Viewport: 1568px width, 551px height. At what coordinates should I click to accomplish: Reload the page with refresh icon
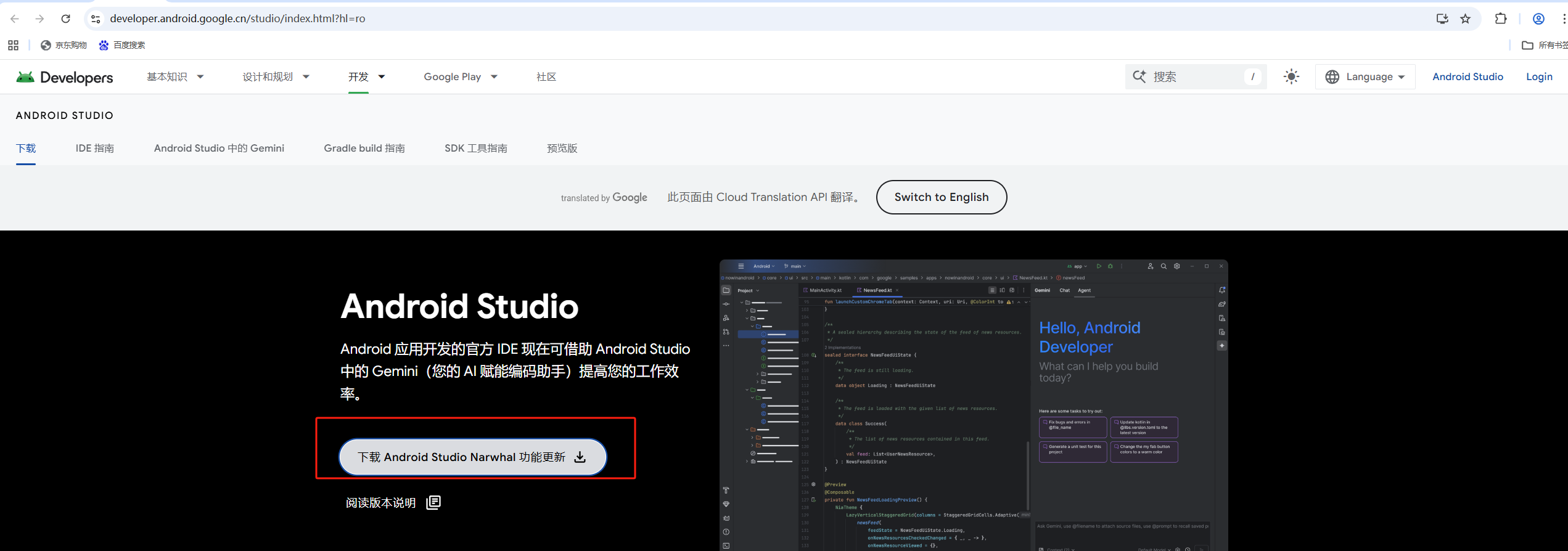(66, 18)
